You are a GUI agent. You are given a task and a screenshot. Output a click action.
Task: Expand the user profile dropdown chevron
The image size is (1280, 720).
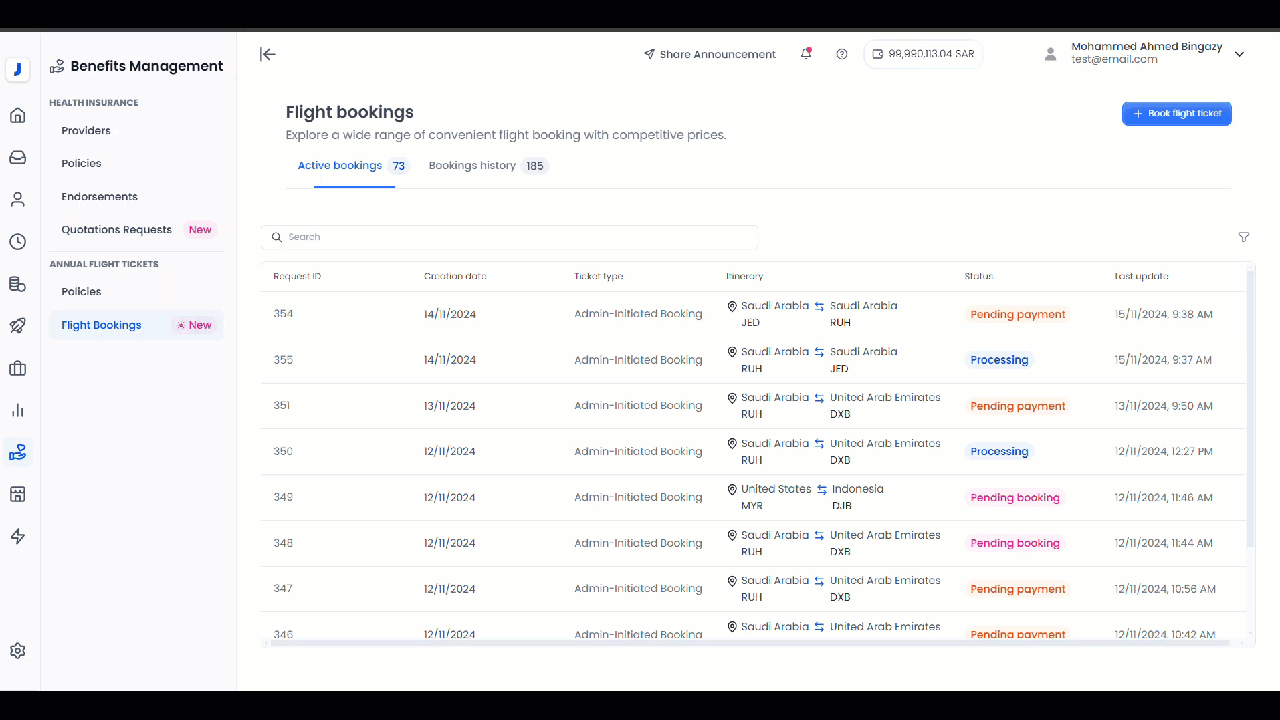click(1239, 54)
